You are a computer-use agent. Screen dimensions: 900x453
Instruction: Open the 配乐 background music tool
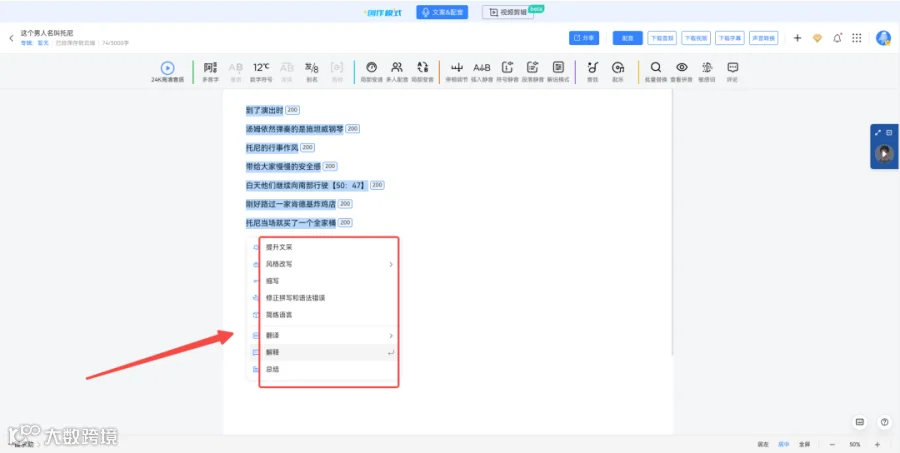[618, 68]
